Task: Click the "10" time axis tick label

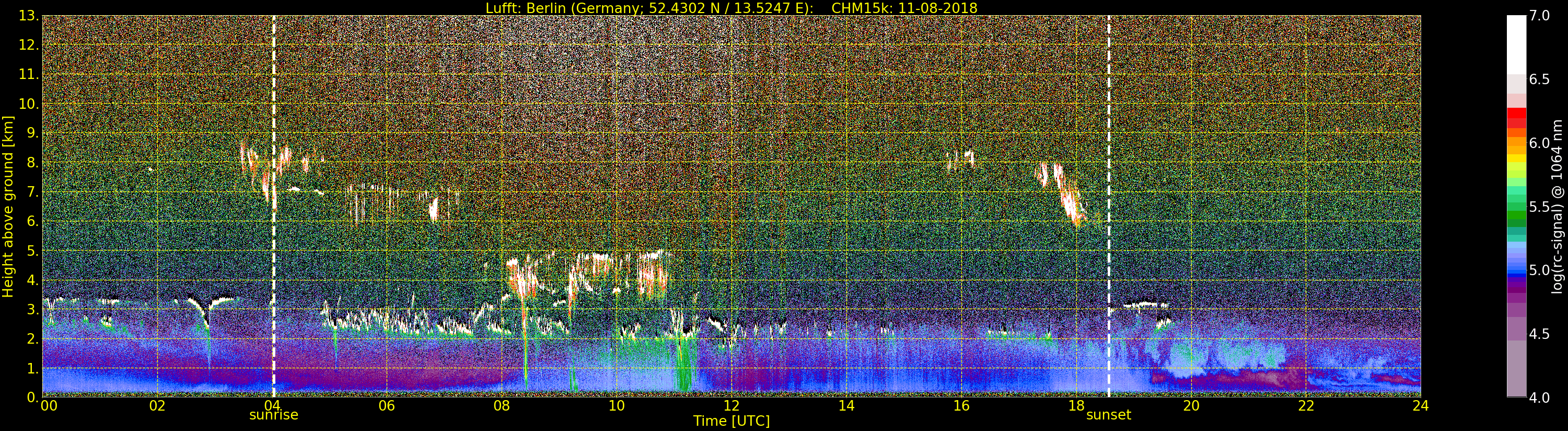Action: point(617,405)
